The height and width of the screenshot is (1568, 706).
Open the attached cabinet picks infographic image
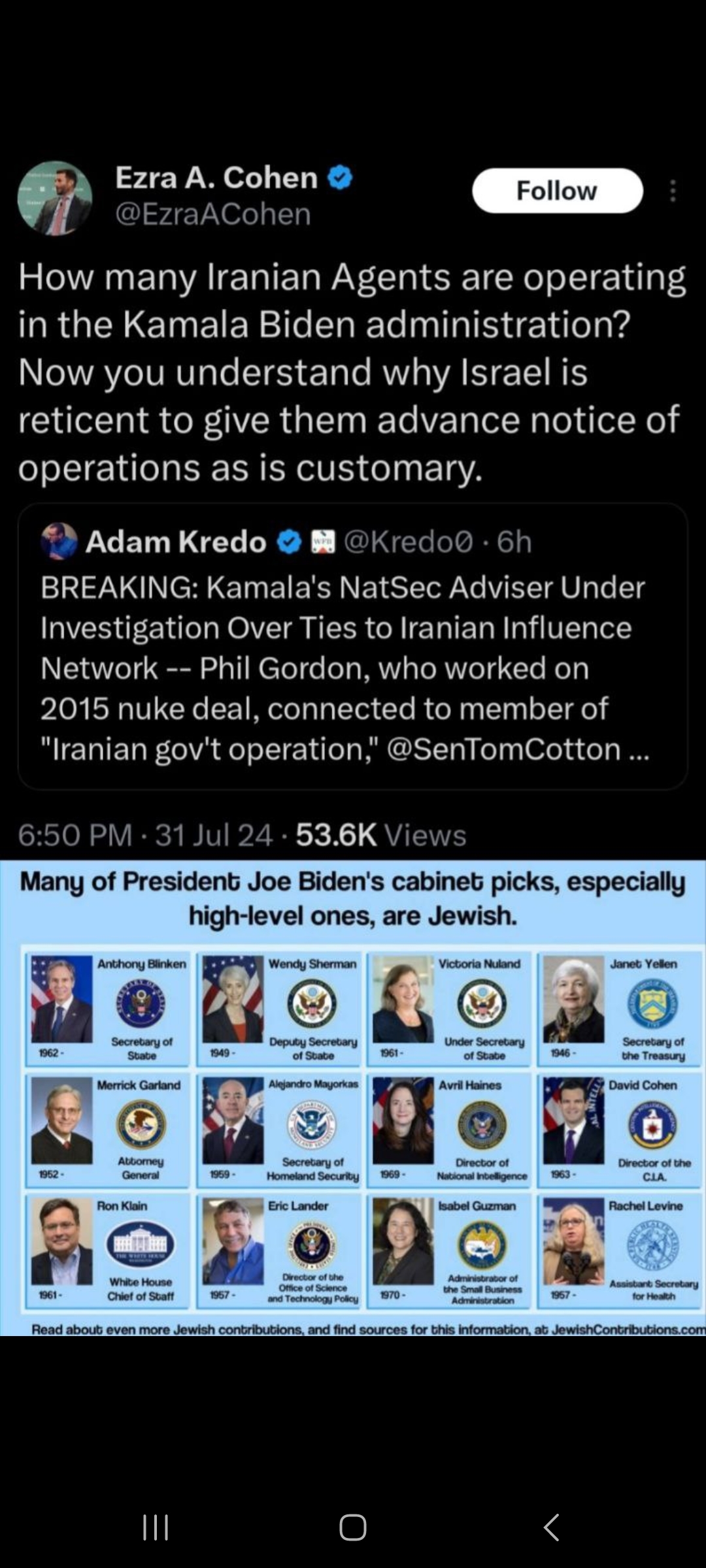click(353, 1099)
